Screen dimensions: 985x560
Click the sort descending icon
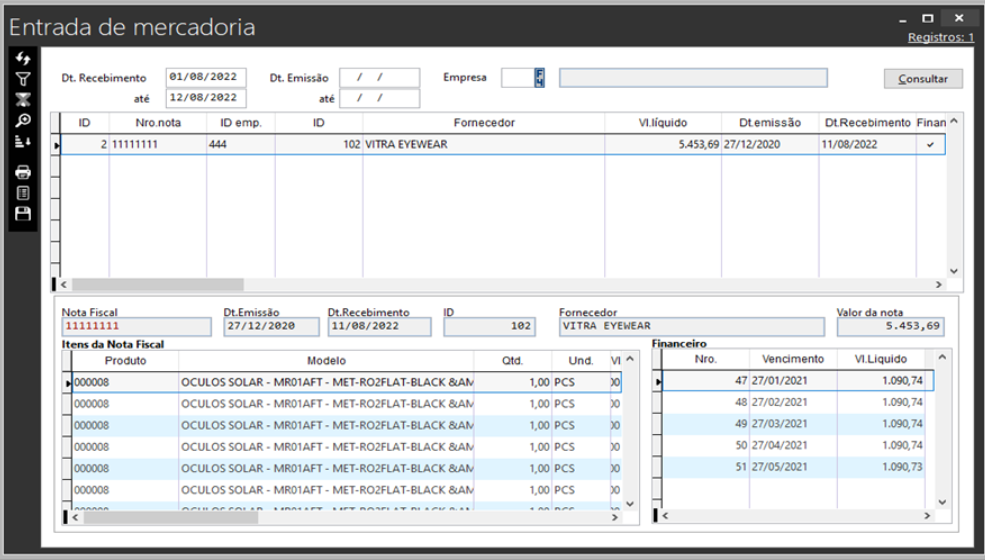(x=23, y=142)
